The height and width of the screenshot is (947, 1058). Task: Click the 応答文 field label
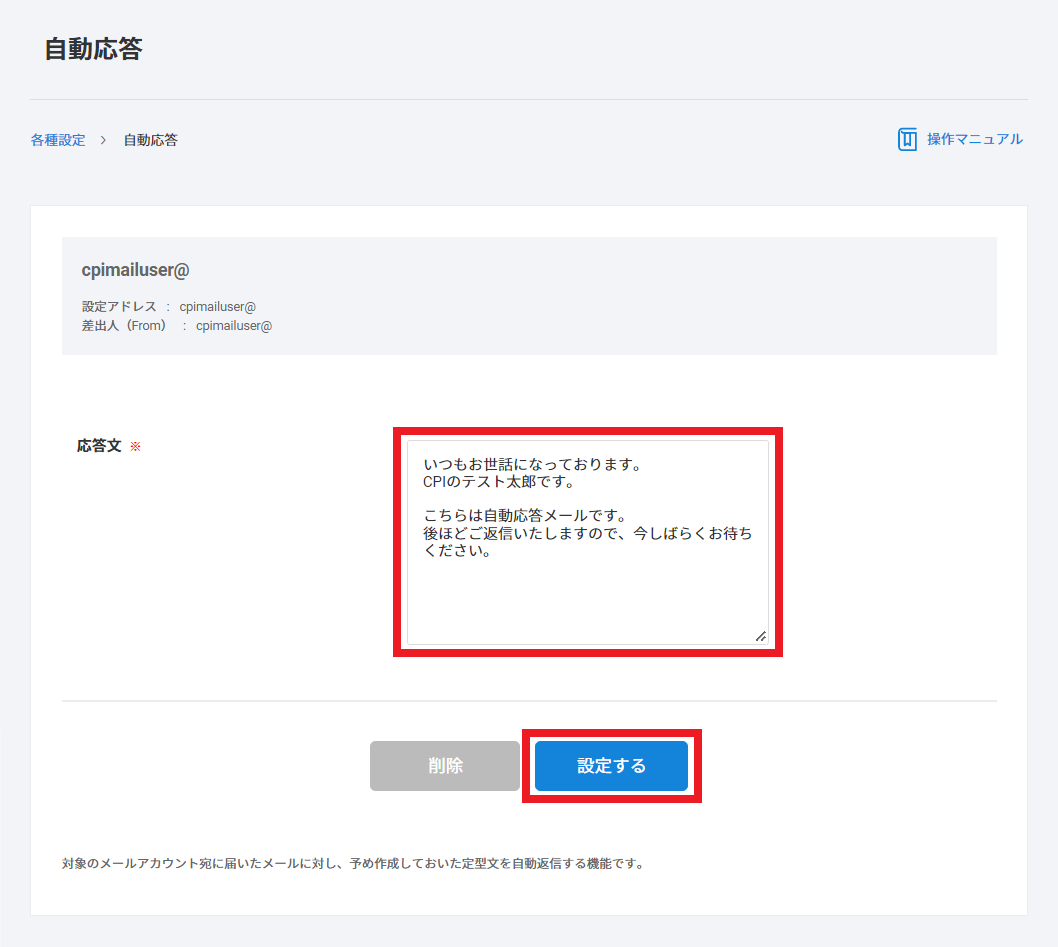tap(99, 446)
